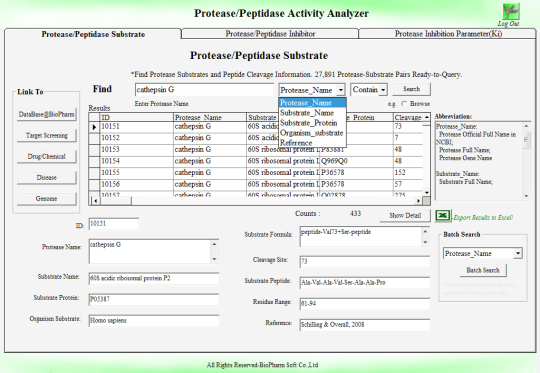This screenshot has width=540, height=373.
Task: Switch to Protease/Peptidase Inhibitor tab
Action: (270, 34)
